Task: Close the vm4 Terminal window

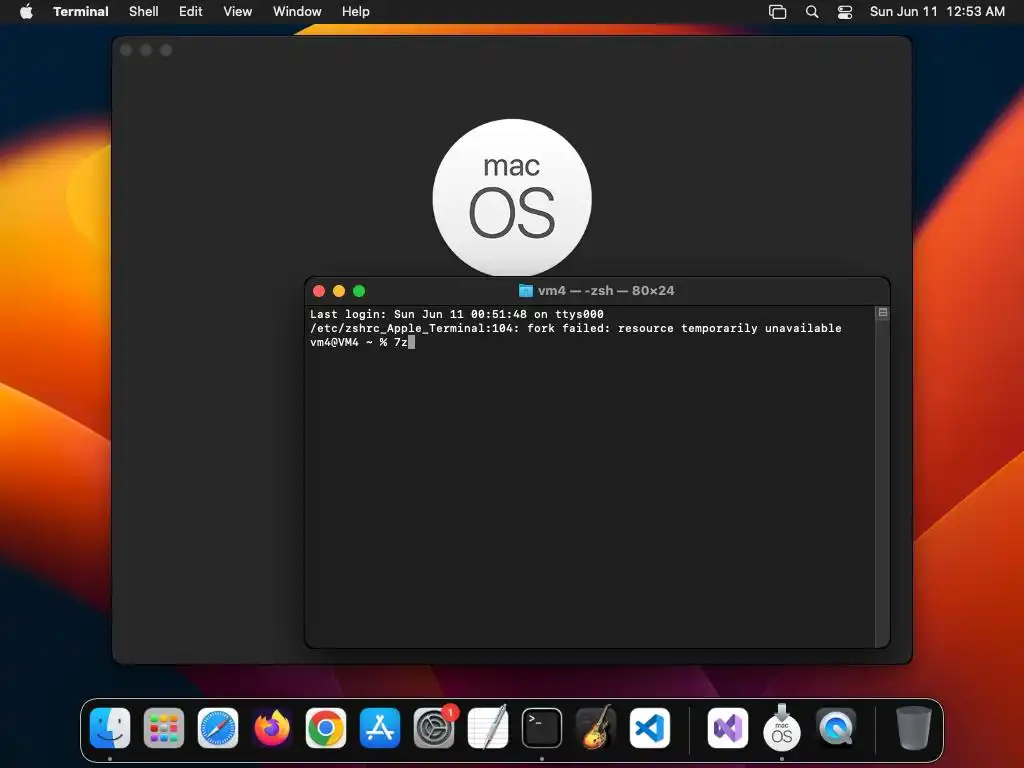Action: pyautogui.click(x=319, y=291)
